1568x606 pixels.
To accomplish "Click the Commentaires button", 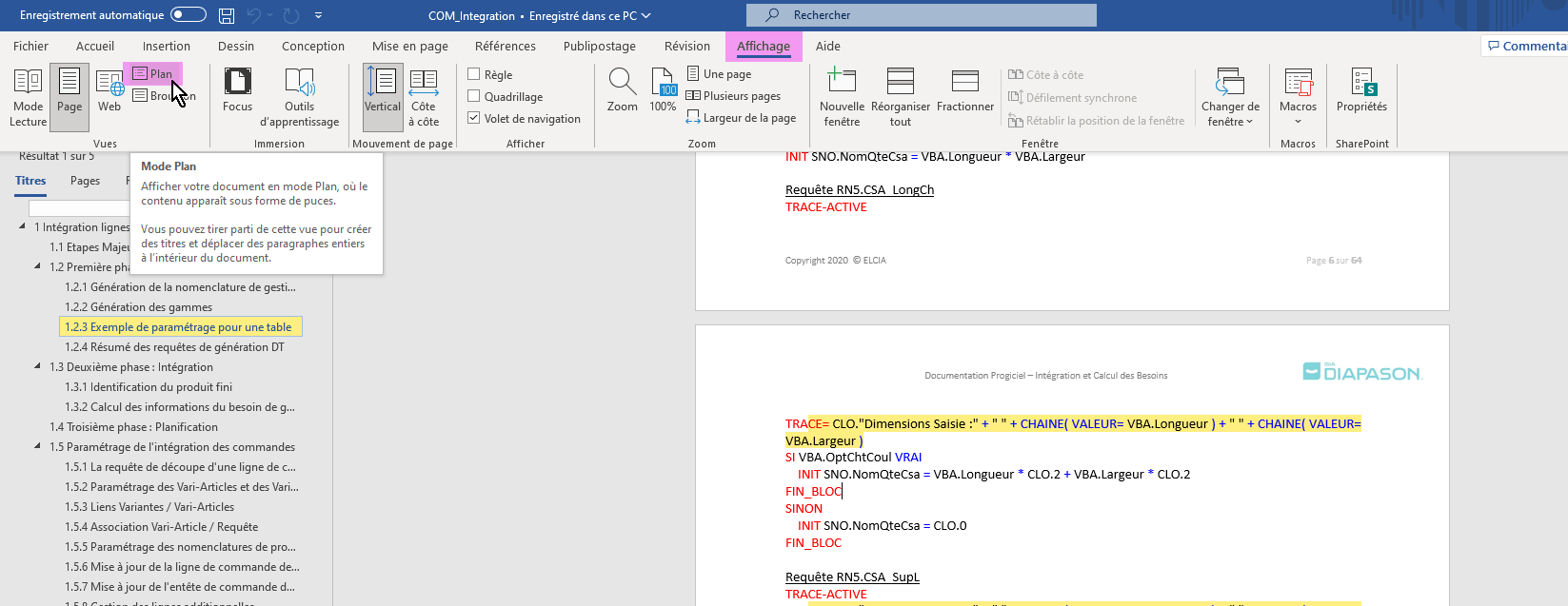I will pos(1526,46).
